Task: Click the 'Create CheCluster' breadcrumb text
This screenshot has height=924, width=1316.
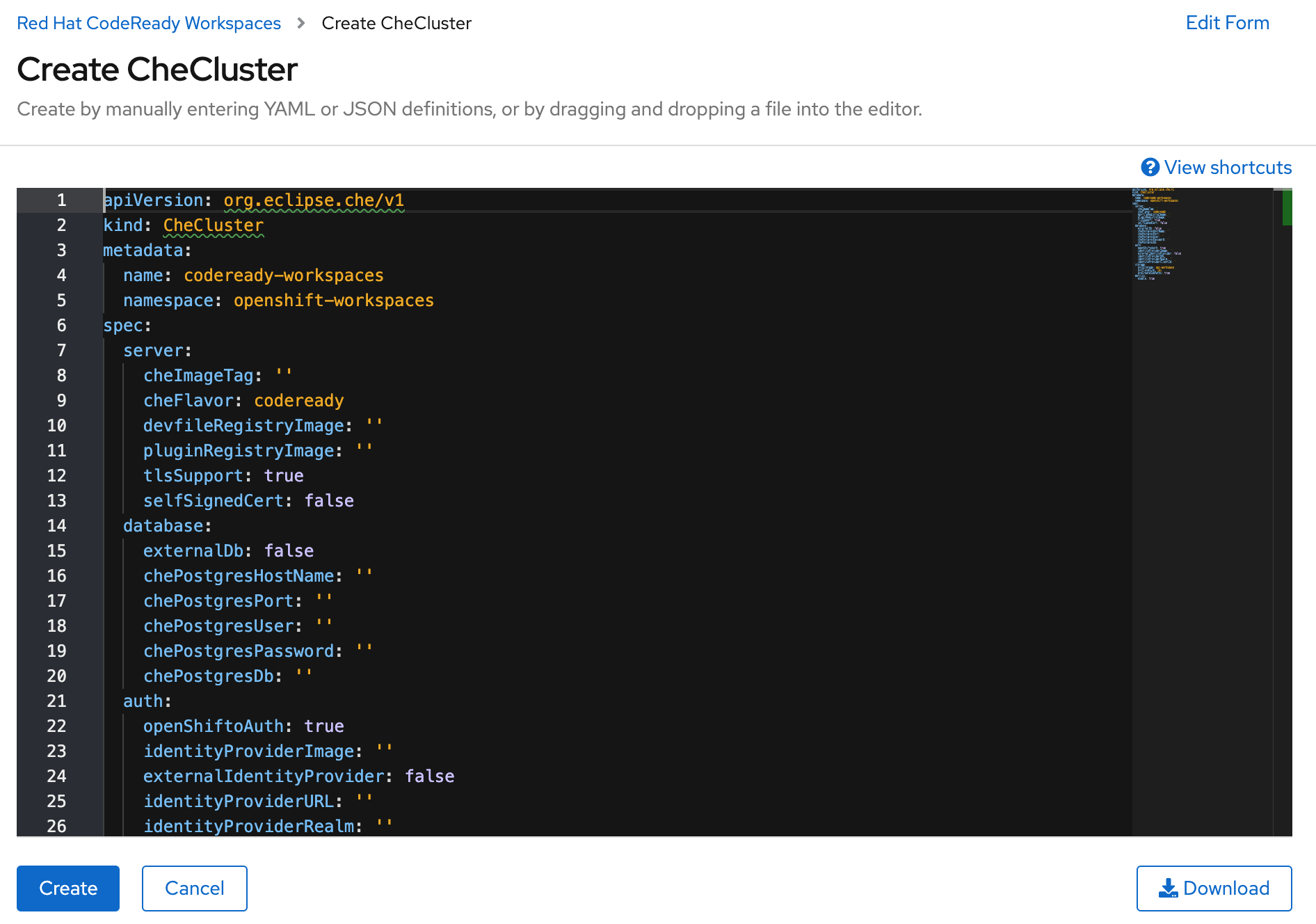Action: click(x=396, y=23)
